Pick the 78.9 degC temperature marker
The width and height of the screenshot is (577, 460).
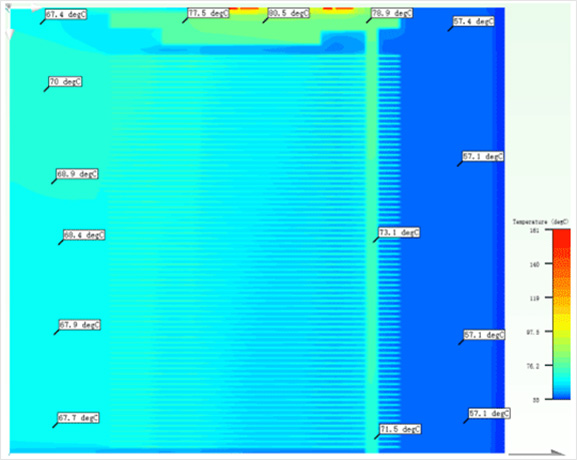(x=392, y=13)
